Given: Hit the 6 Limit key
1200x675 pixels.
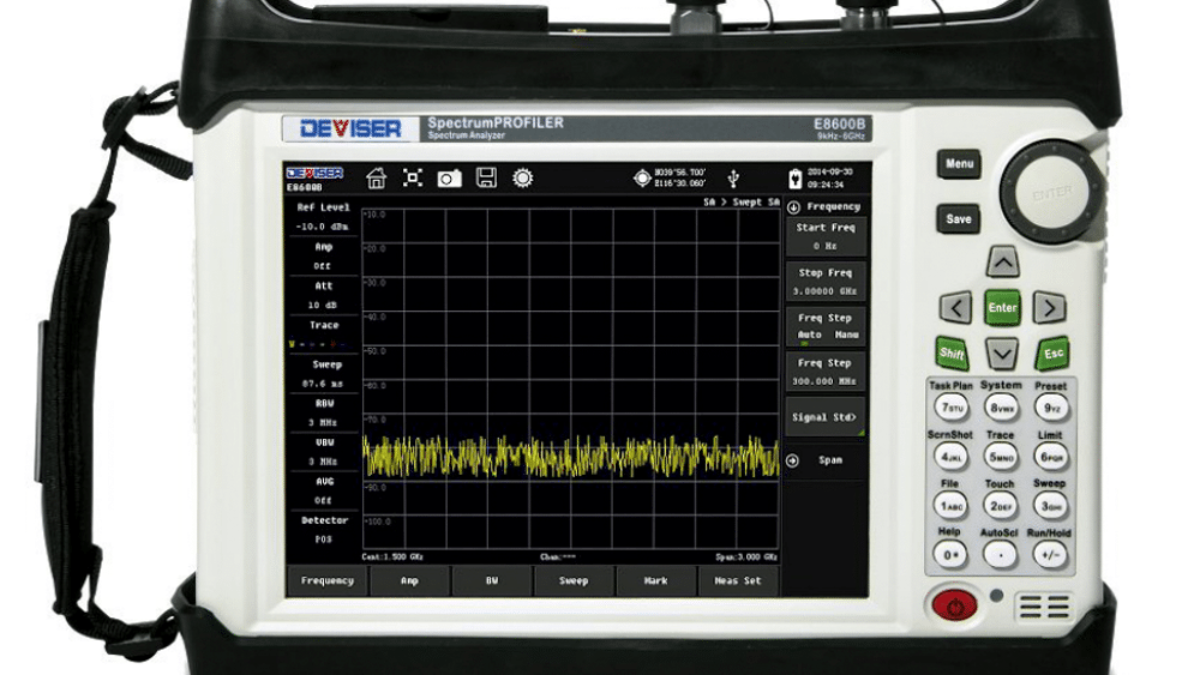Looking at the screenshot, I should pyautogui.click(x=1050, y=457).
